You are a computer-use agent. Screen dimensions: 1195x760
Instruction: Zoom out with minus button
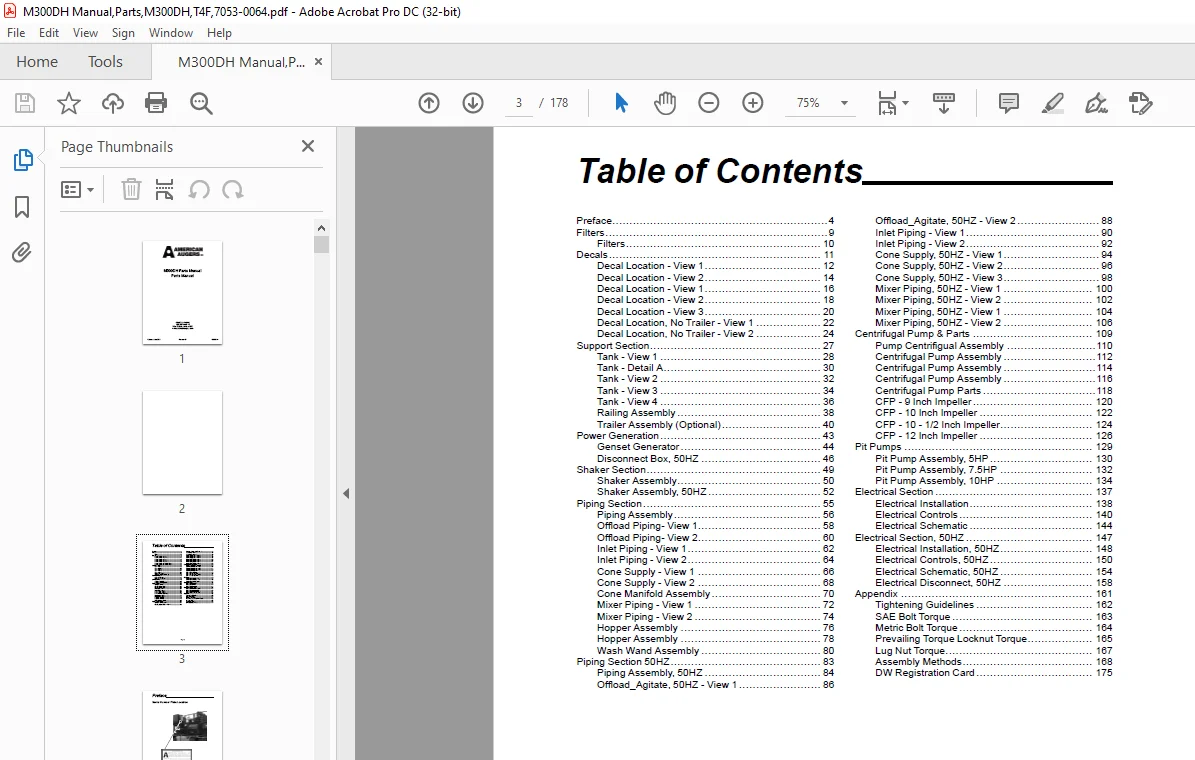709,103
